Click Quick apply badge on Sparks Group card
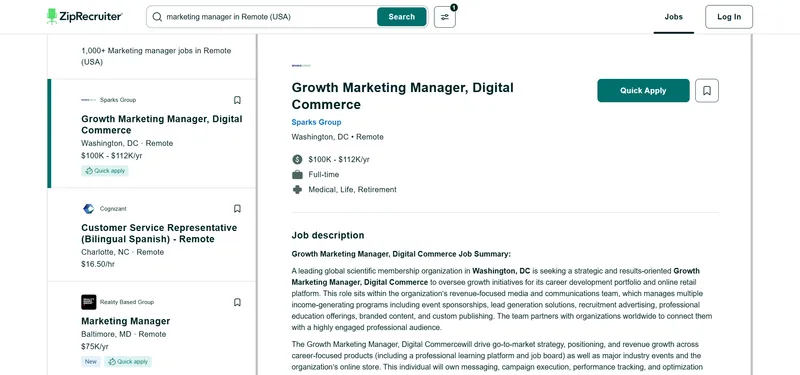Viewport: 800px width, 375px height. coord(105,171)
